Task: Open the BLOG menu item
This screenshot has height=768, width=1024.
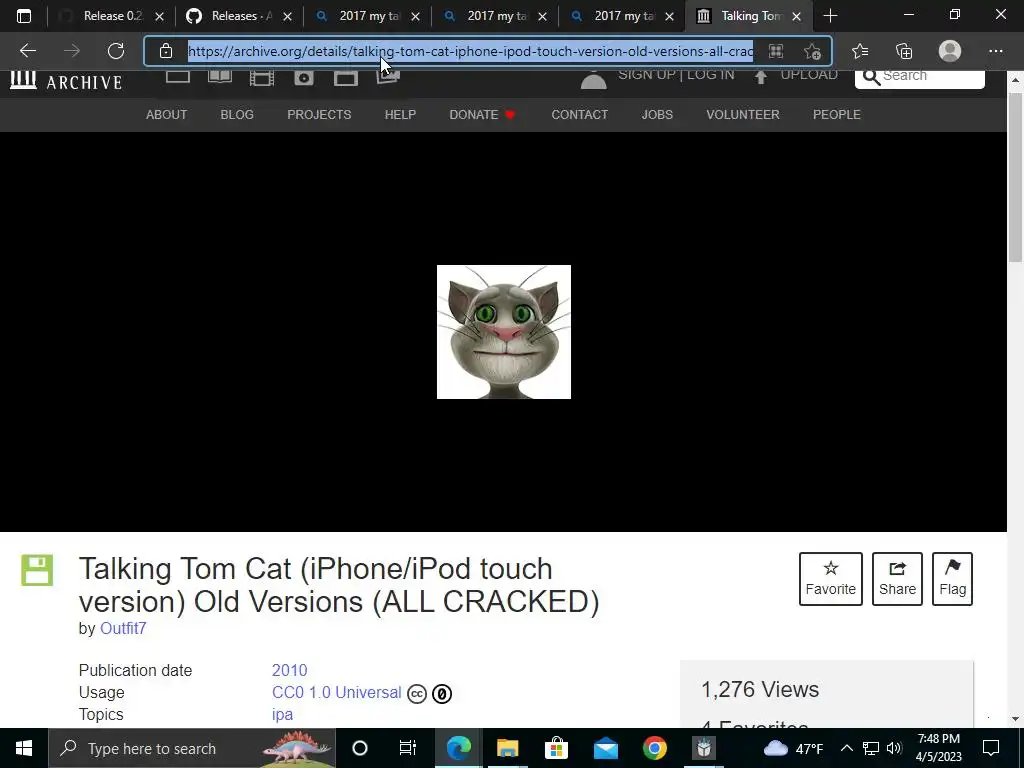Action: point(237,115)
